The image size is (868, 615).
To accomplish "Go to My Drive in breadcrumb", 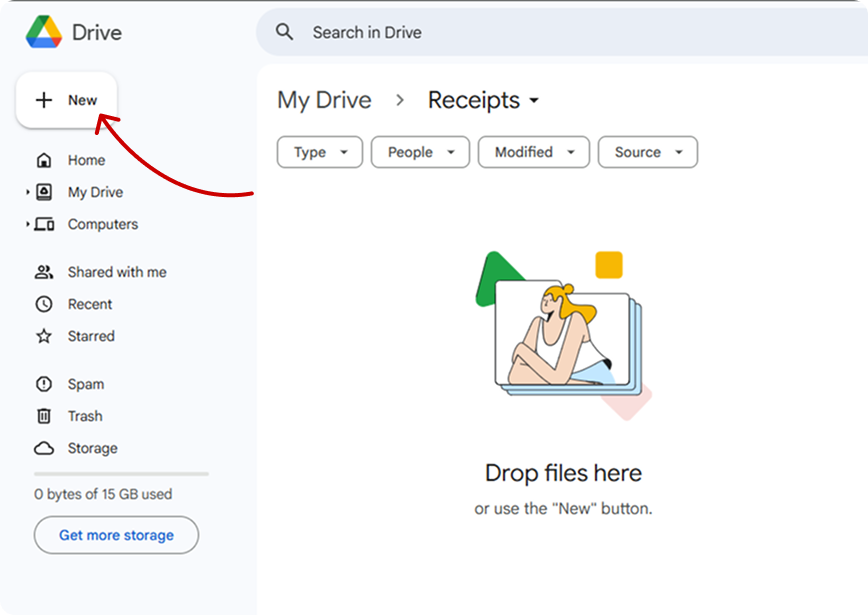I will tap(324, 100).
